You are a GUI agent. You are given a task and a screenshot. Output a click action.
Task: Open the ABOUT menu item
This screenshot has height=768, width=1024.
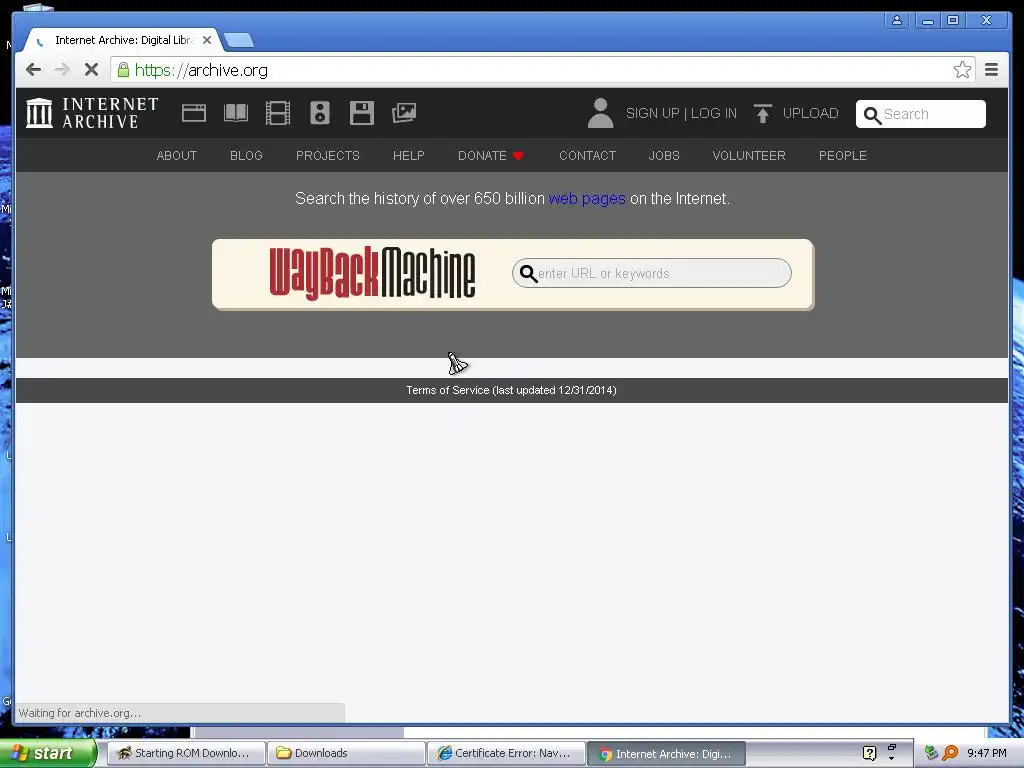(x=176, y=155)
